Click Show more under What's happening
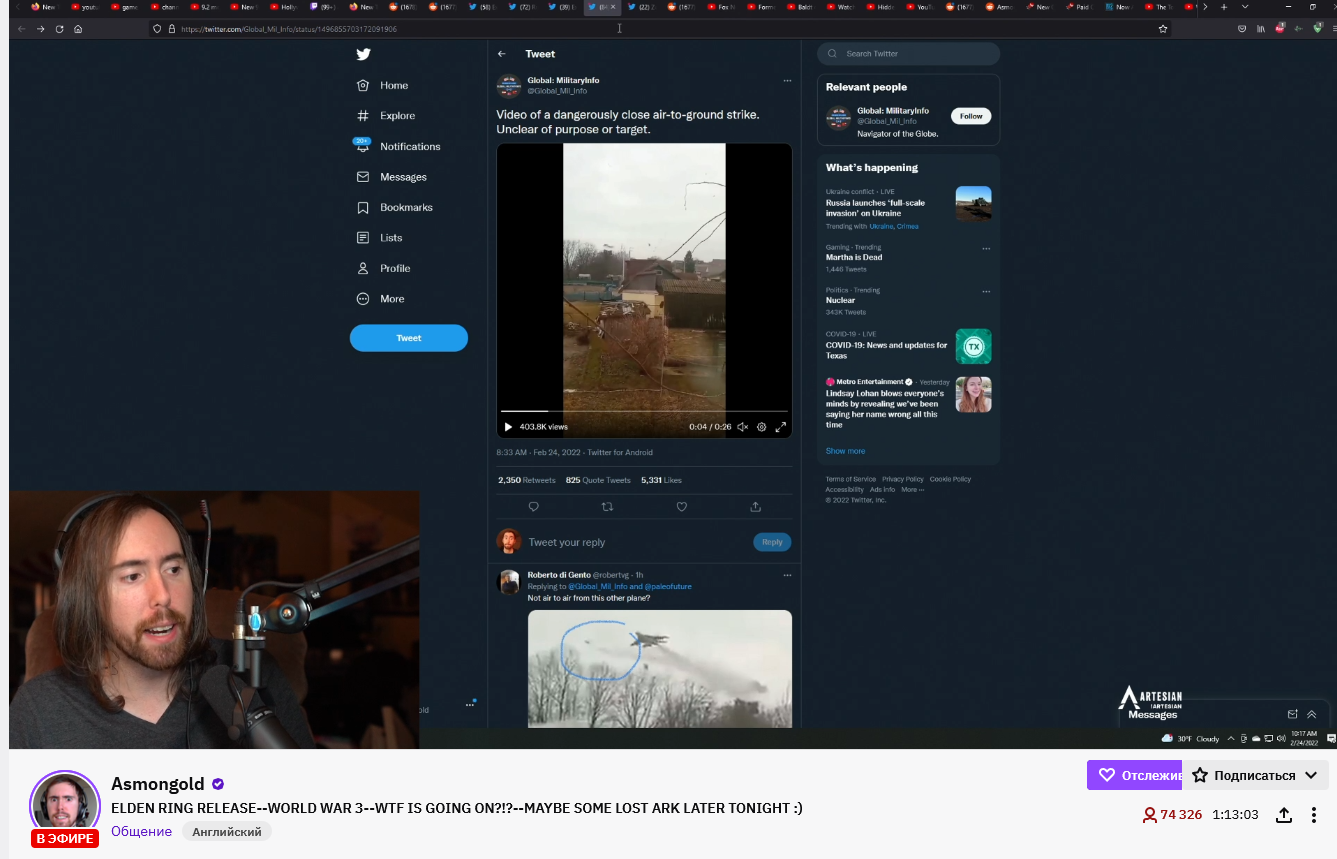Screen dimensions: 1337x859 [845, 451]
